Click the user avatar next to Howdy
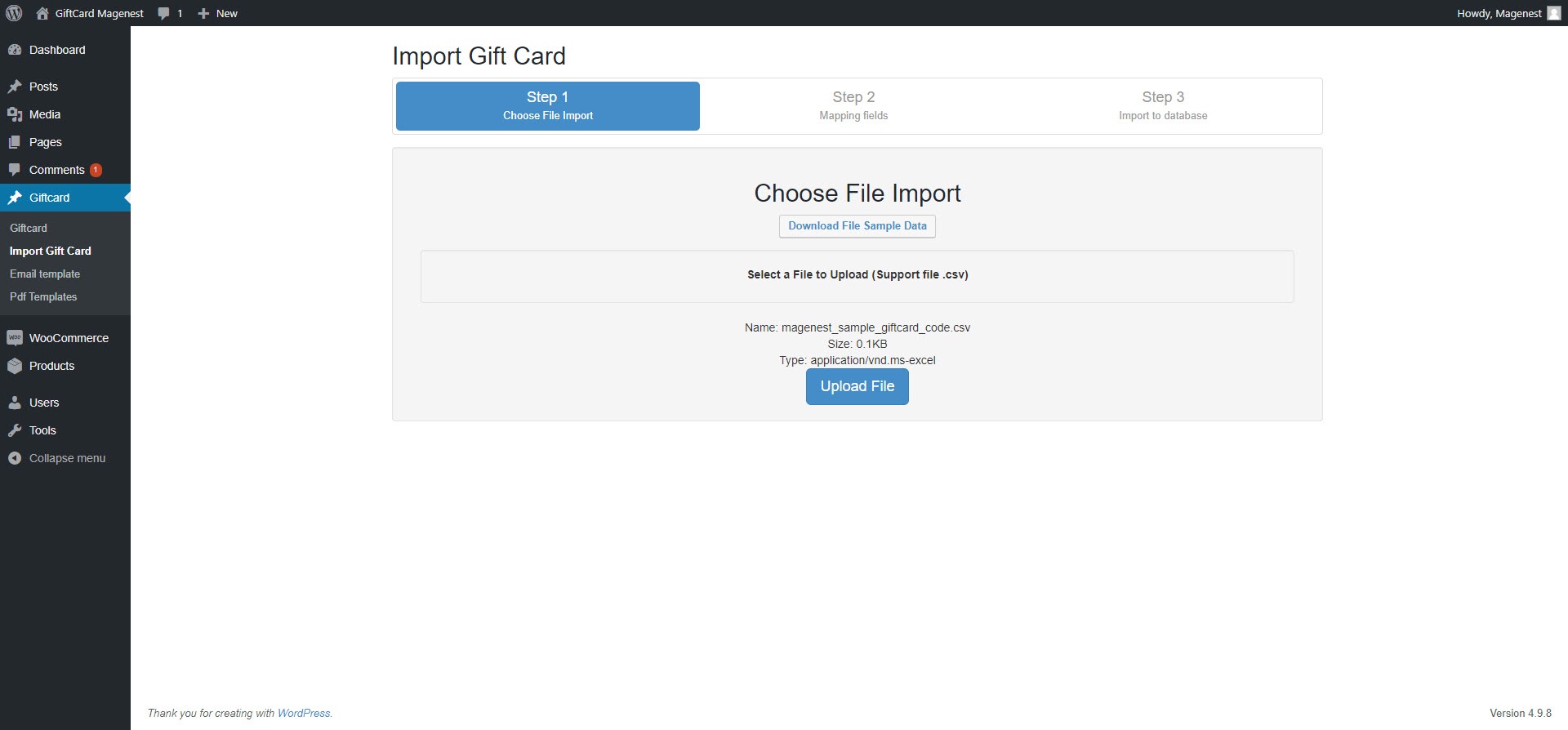 click(1553, 13)
